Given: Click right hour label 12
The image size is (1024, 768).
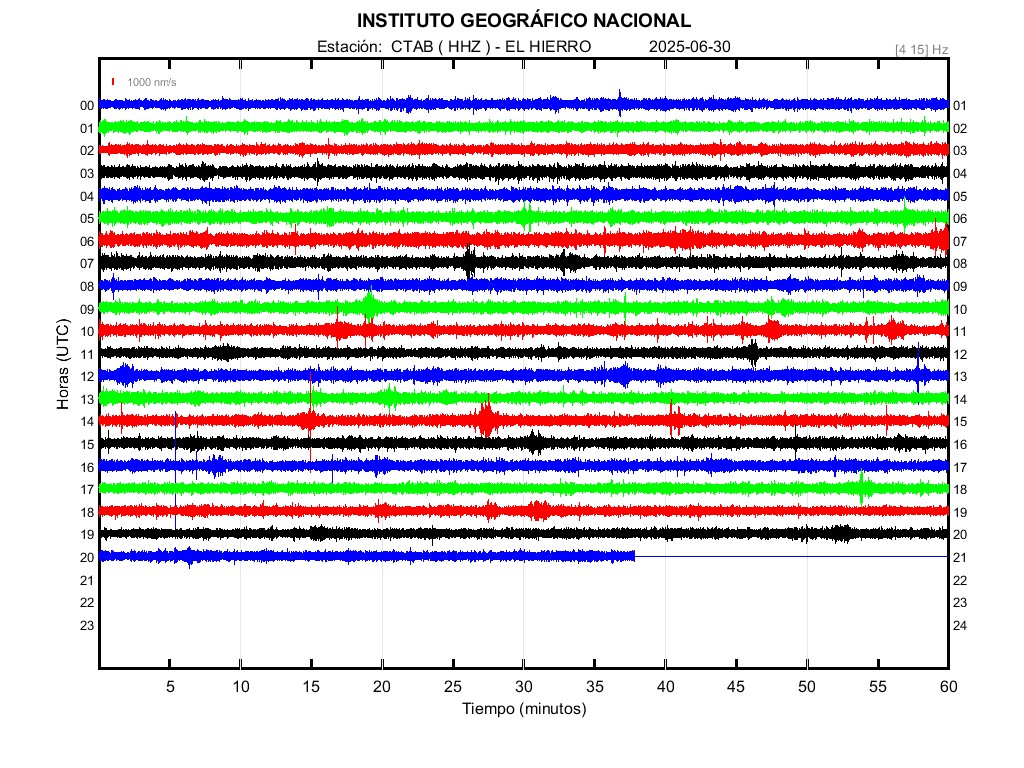Looking at the screenshot, I should pos(959,355).
